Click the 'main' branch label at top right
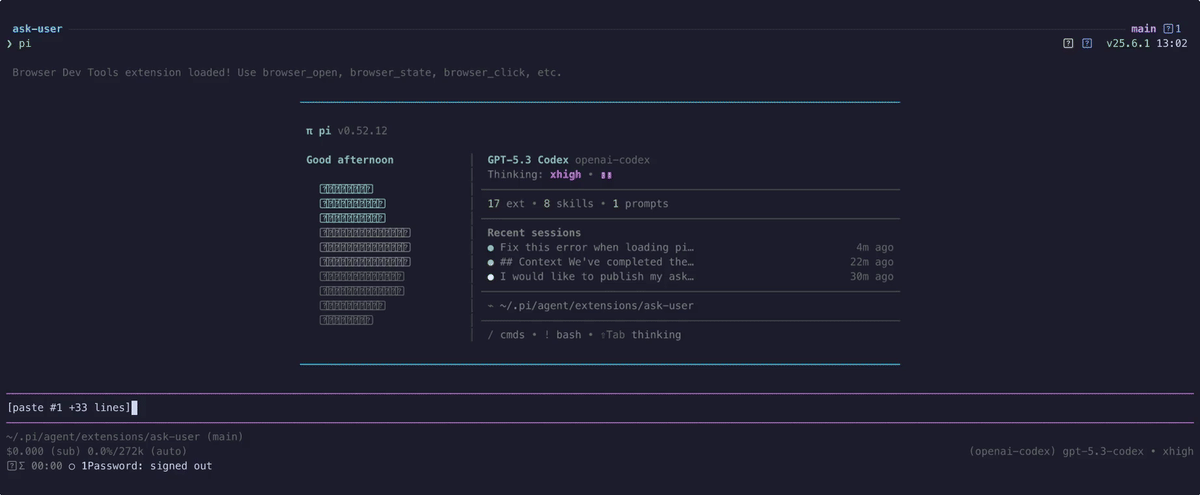The width and height of the screenshot is (1200, 495). (x=1143, y=29)
